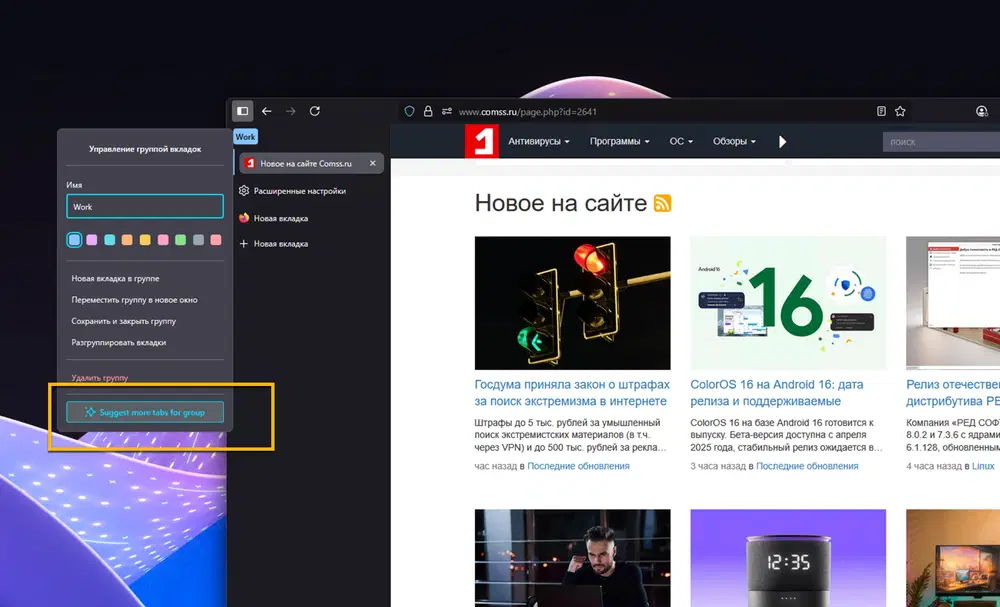Reload the current page
Viewport: 1000px width, 607px height.
point(314,111)
